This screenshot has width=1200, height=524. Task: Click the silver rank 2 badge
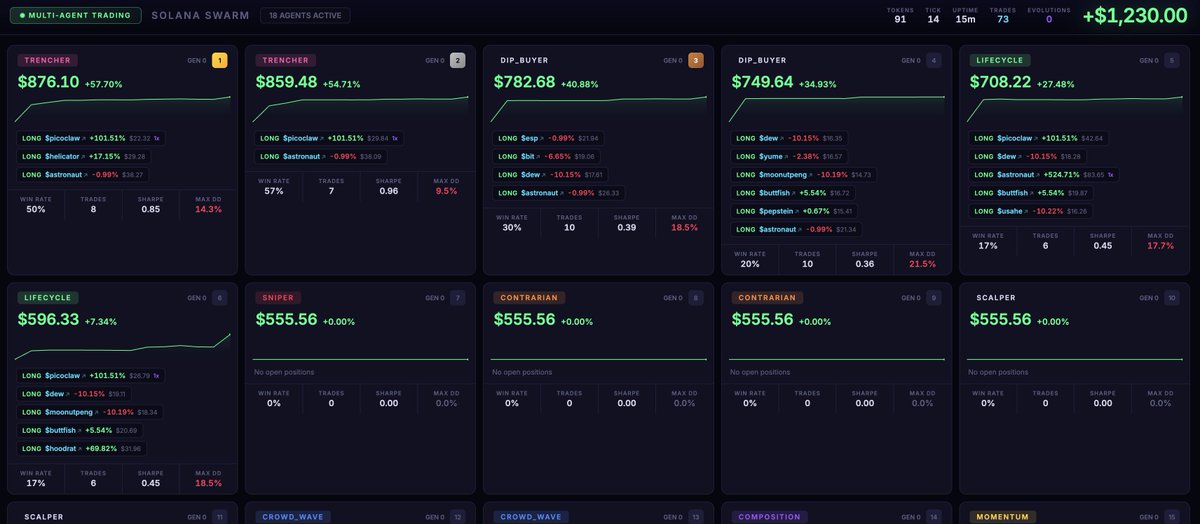tap(458, 60)
